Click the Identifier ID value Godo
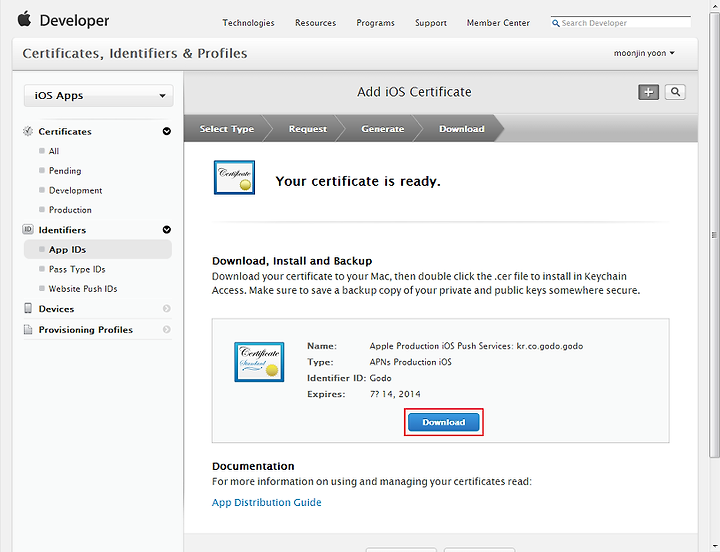 [x=381, y=378]
